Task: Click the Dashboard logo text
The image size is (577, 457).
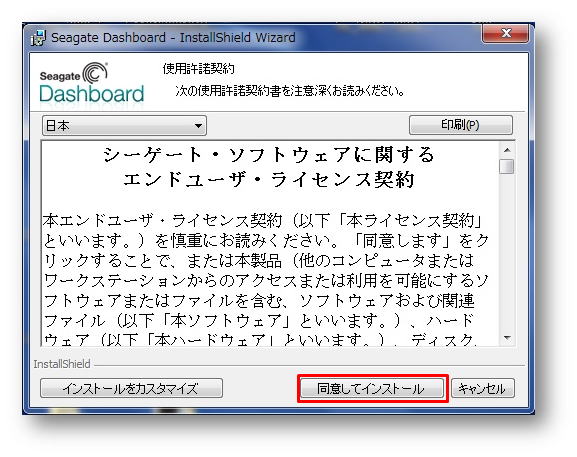Action: (91, 94)
